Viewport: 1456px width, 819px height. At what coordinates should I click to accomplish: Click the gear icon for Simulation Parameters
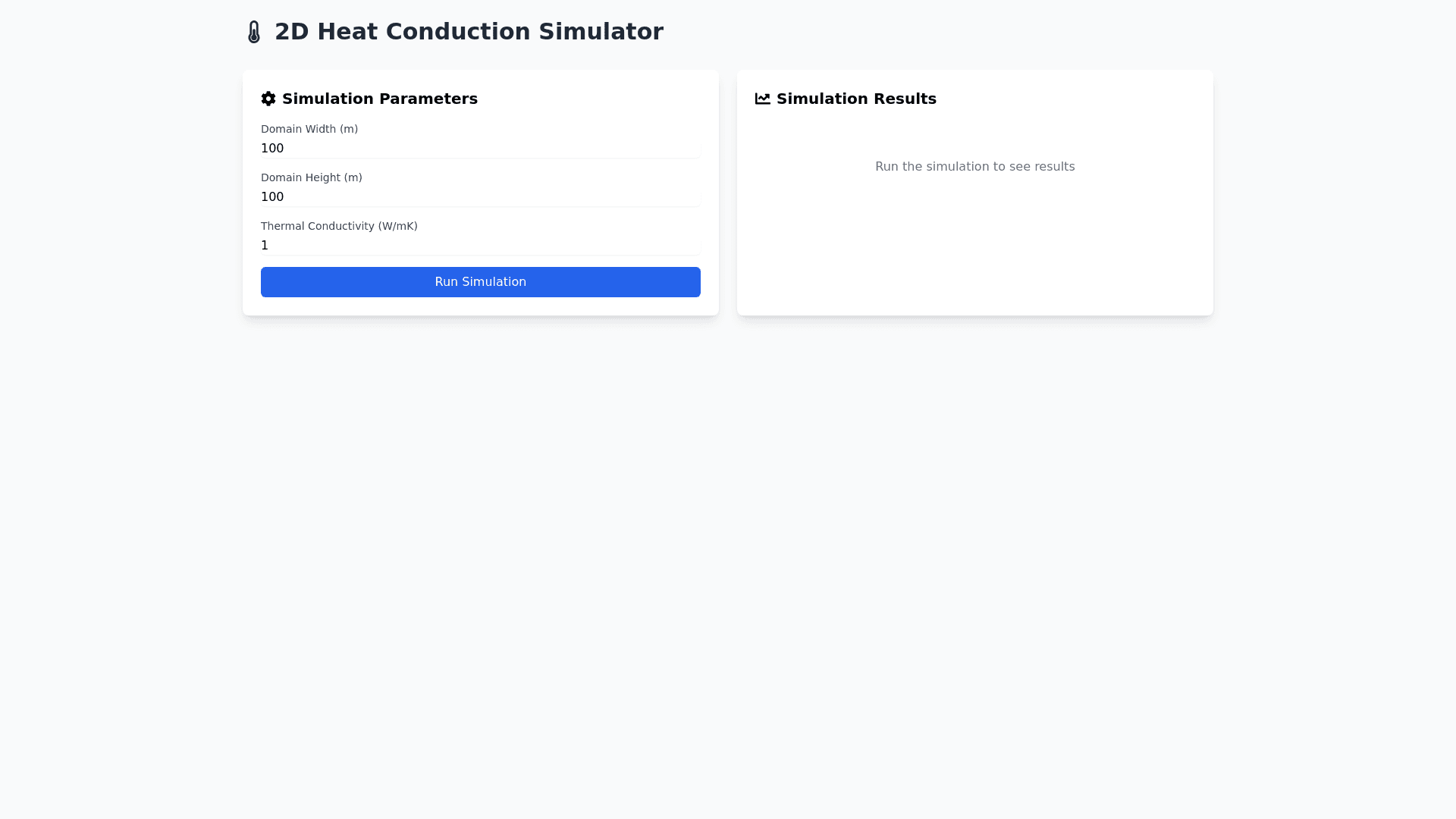(x=268, y=99)
